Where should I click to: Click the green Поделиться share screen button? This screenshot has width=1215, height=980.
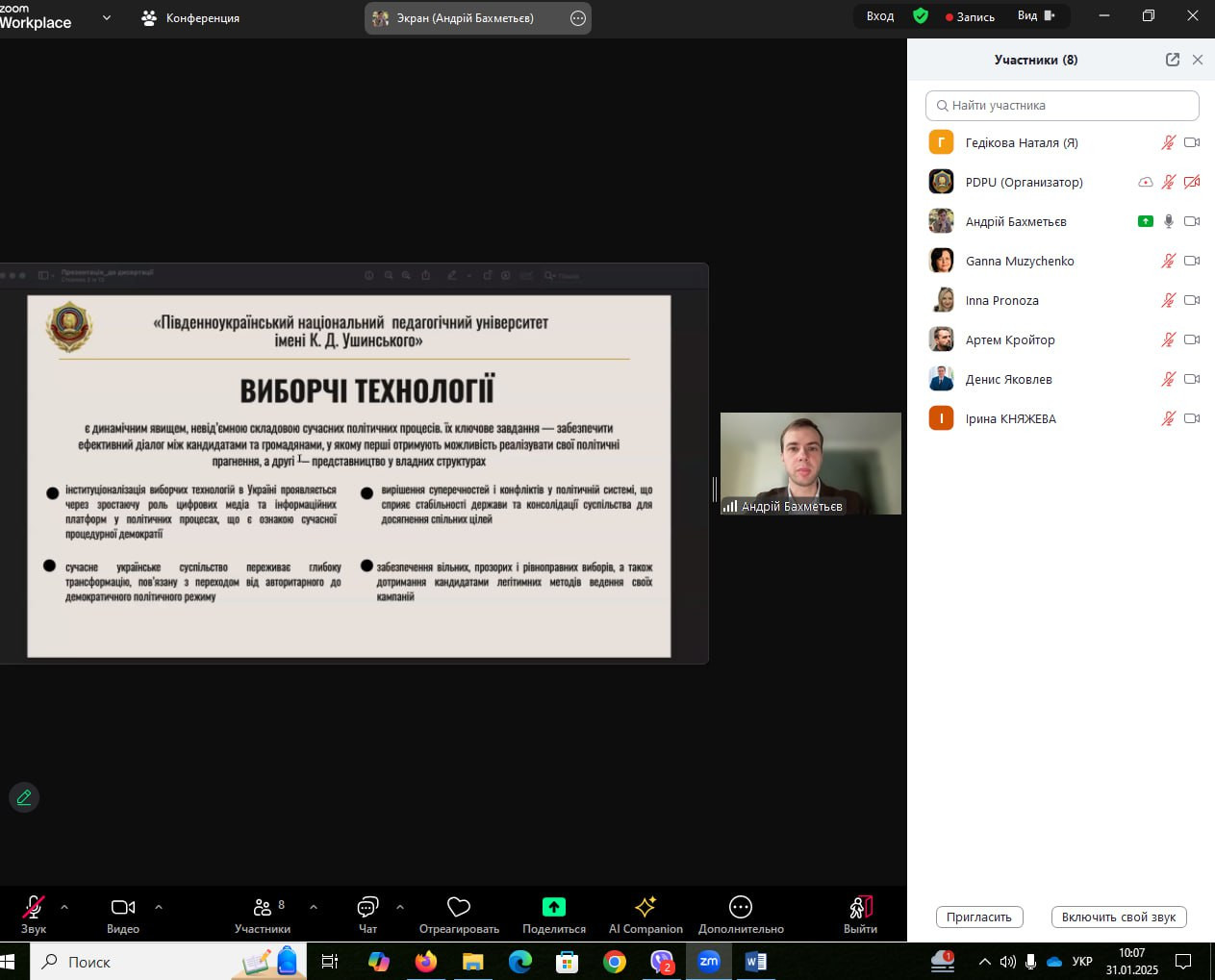(554, 914)
